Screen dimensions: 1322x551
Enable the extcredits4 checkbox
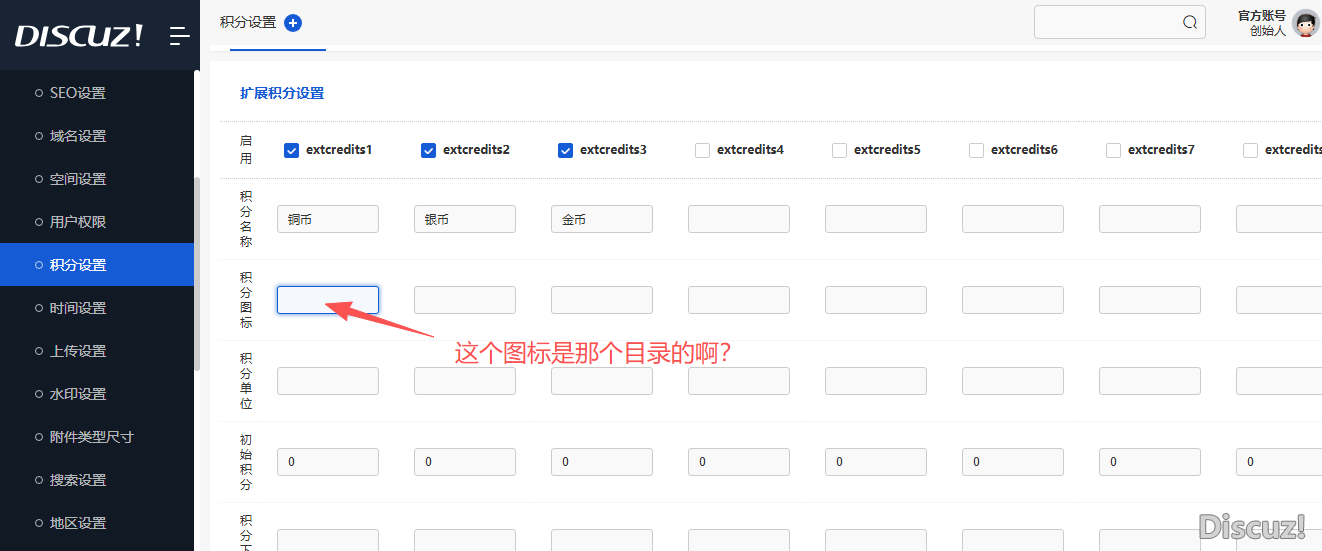tap(703, 150)
